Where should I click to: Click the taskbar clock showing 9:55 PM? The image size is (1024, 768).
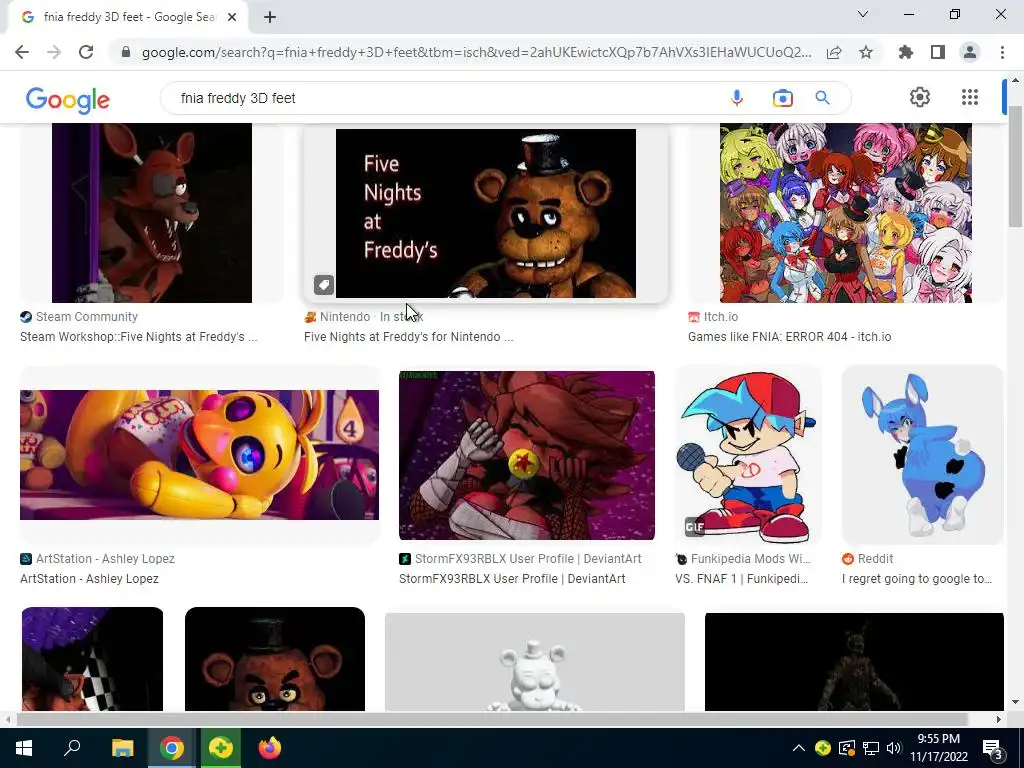(x=938, y=748)
